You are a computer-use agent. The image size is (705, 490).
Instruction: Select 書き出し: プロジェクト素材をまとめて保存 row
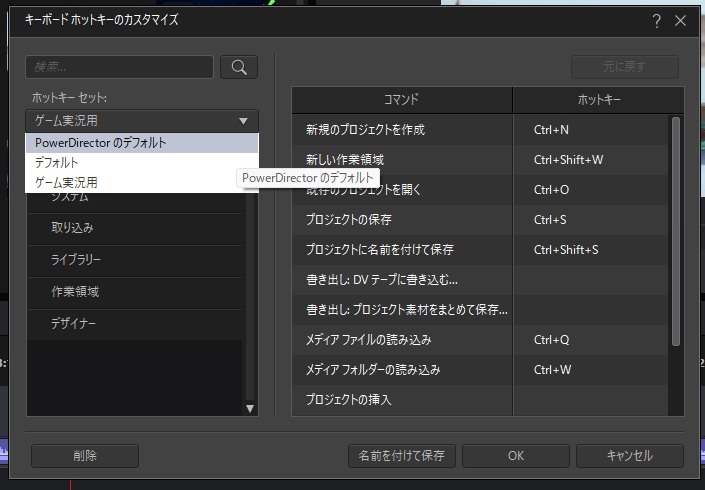click(480, 310)
